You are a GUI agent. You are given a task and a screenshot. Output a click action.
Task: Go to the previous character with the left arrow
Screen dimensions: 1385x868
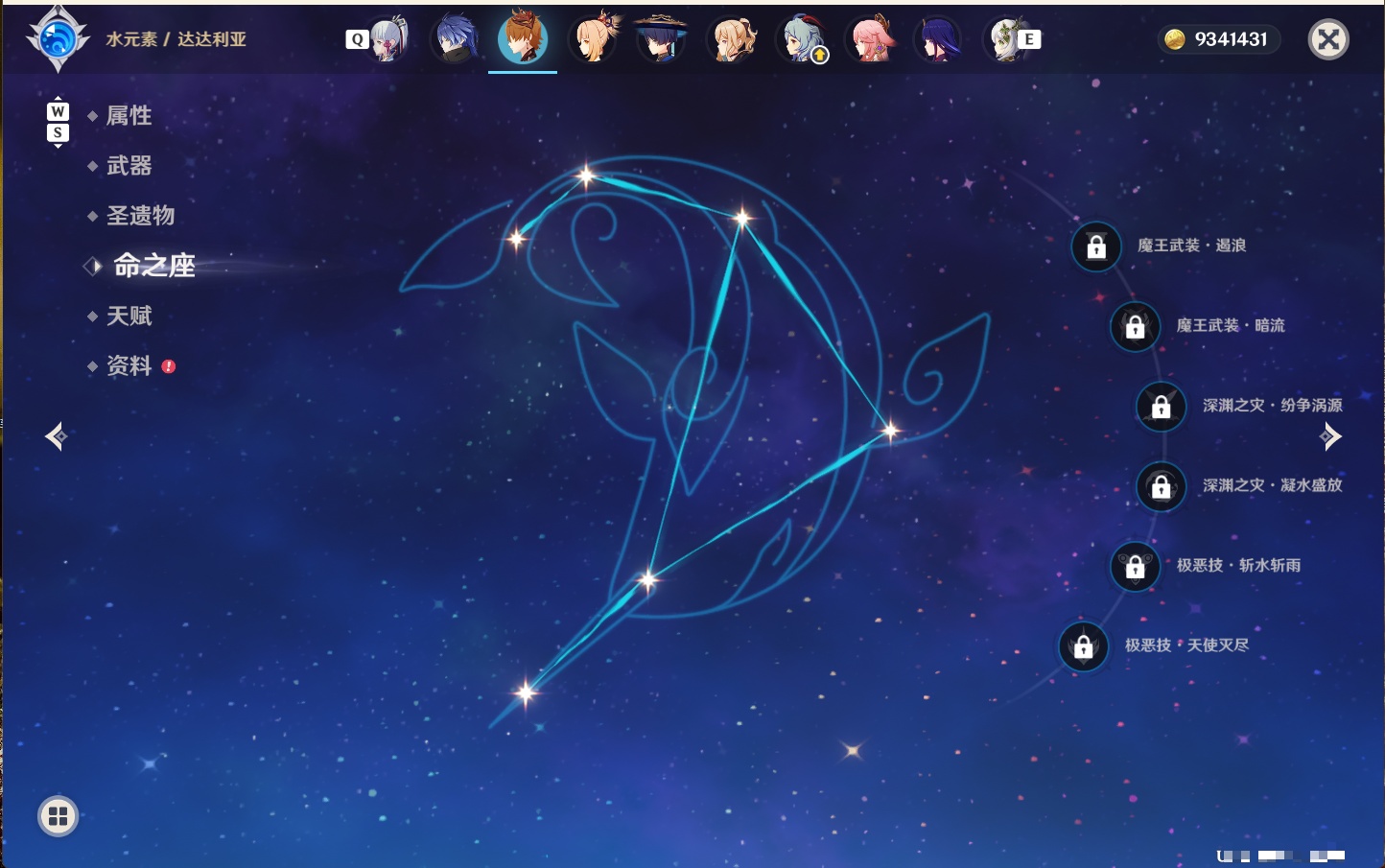coord(56,436)
